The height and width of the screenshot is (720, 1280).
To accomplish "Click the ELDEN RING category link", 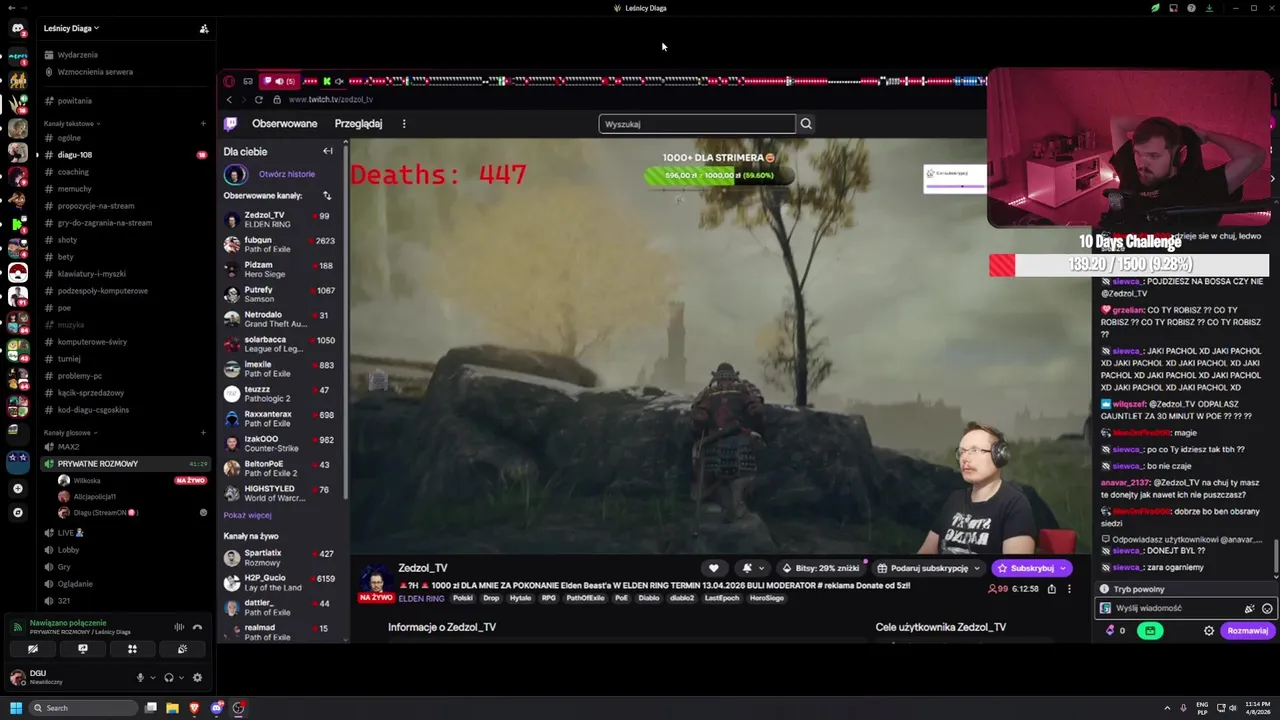I will pyautogui.click(x=421, y=598).
